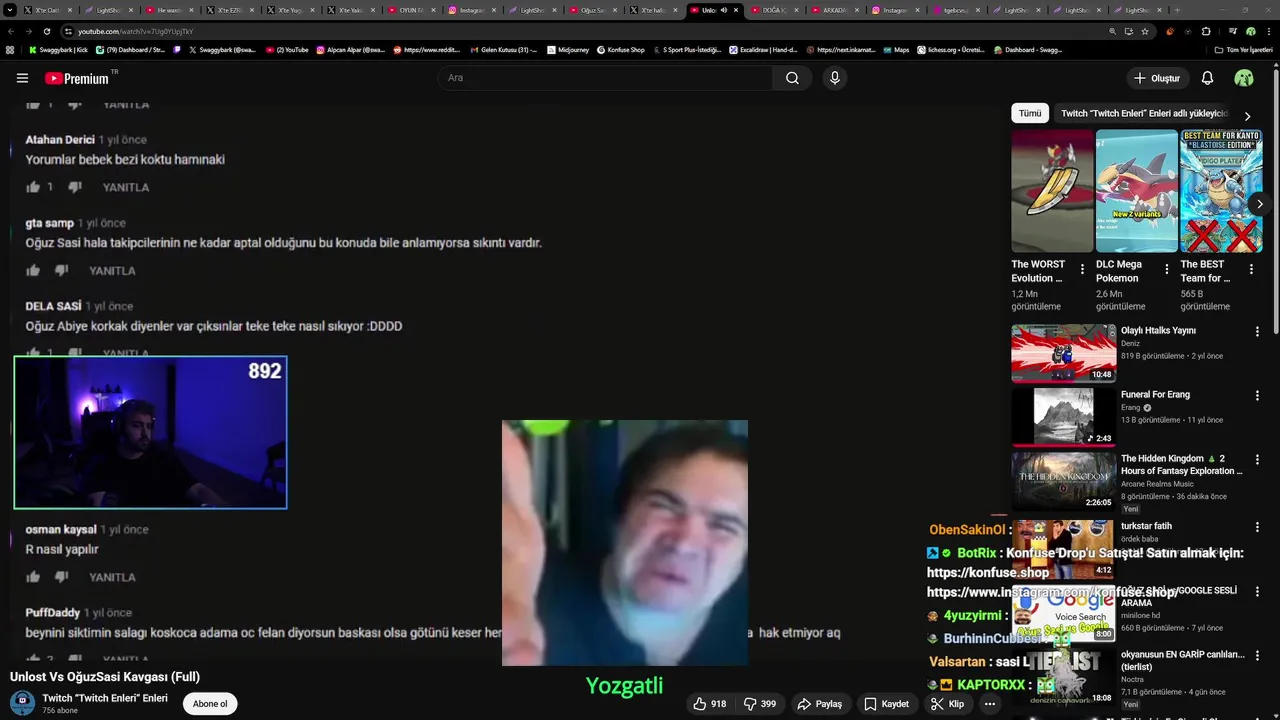Open options for The Hidden Kingdom video
The width and height of the screenshot is (1280, 720).
pyautogui.click(x=1257, y=460)
